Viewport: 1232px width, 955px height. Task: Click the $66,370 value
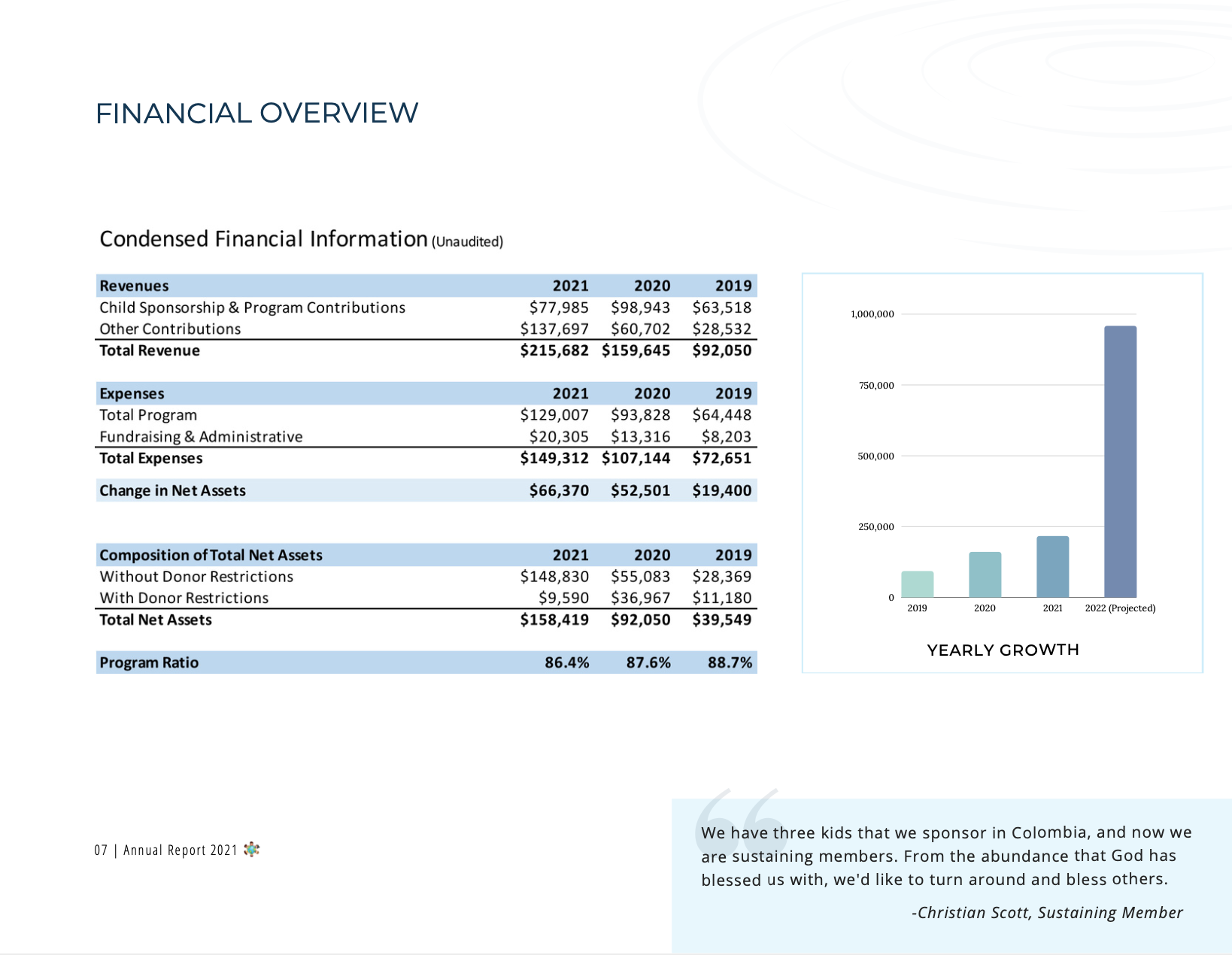[559, 490]
